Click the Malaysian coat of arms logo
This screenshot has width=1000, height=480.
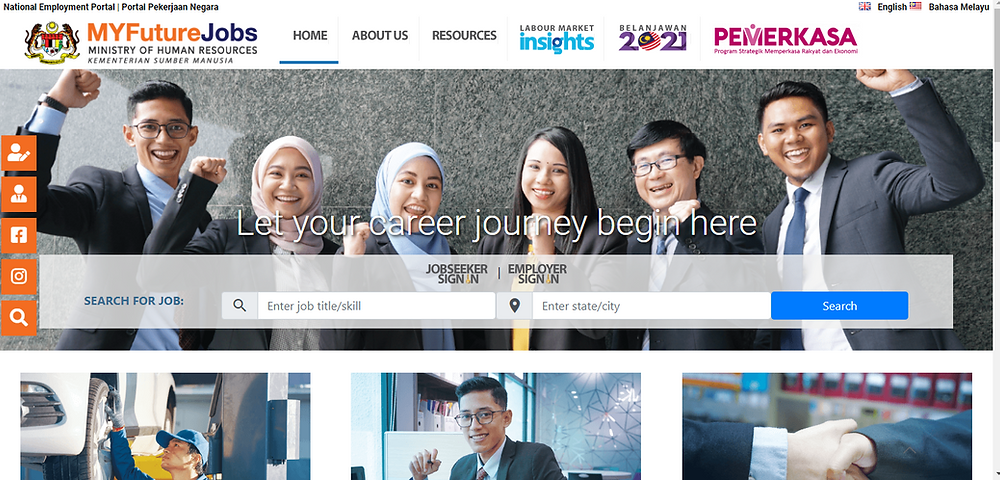click(x=52, y=43)
